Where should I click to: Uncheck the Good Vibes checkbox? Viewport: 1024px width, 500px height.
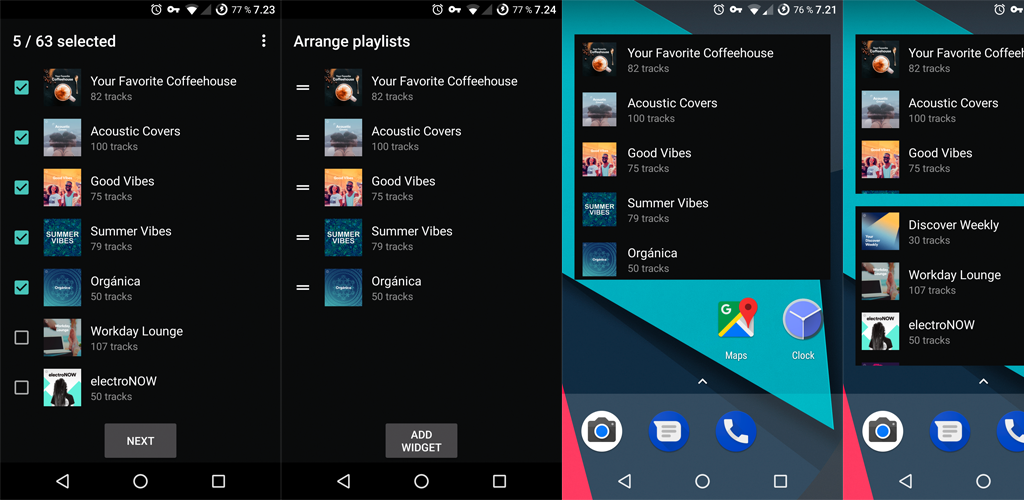[22, 187]
